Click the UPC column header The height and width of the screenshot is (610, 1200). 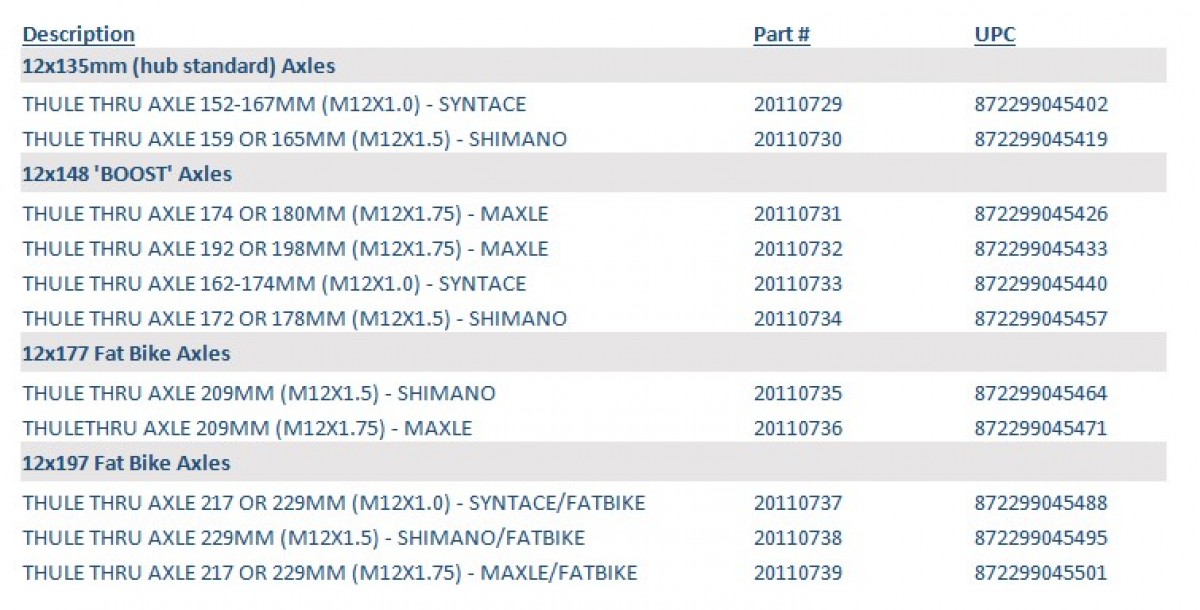(x=994, y=34)
